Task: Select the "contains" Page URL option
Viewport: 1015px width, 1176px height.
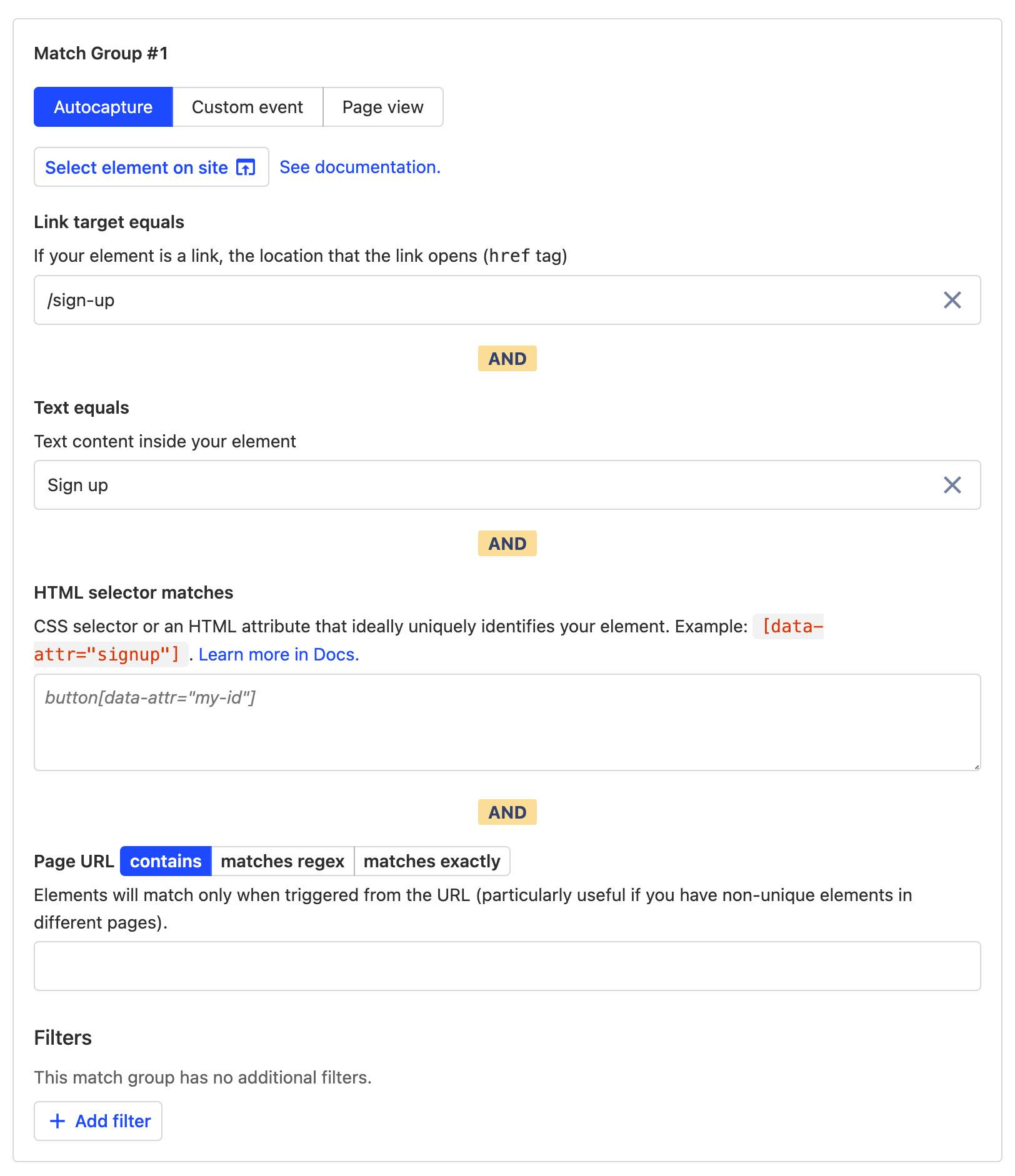Action: pos(165,861)
